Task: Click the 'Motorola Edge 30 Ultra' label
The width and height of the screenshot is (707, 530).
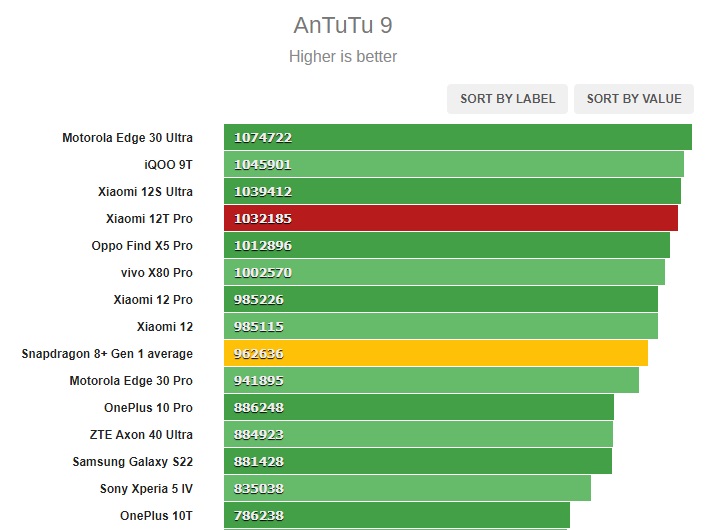Action: [127, 138]
